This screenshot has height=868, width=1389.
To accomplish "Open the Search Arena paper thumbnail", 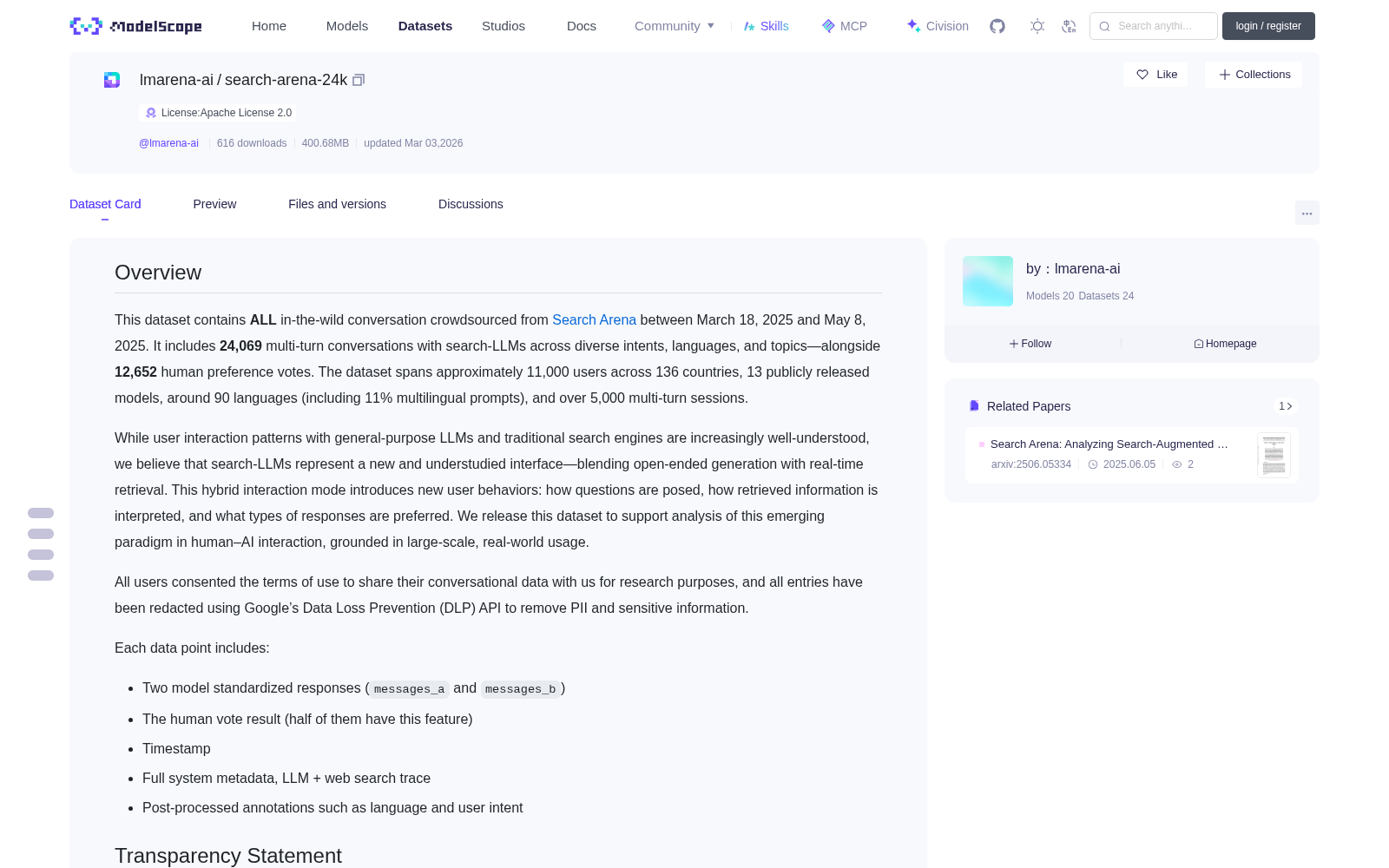I will tap(1274, 455).
